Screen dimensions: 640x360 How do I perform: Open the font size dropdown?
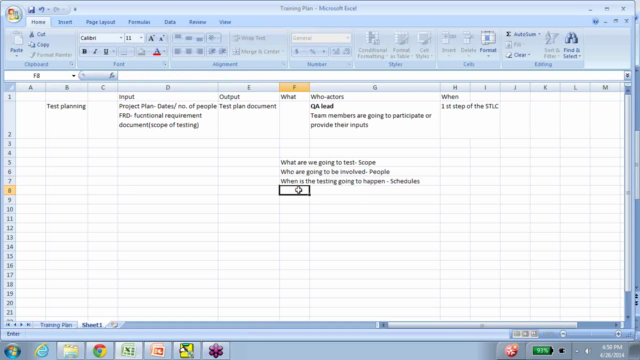tap(141, 38)
